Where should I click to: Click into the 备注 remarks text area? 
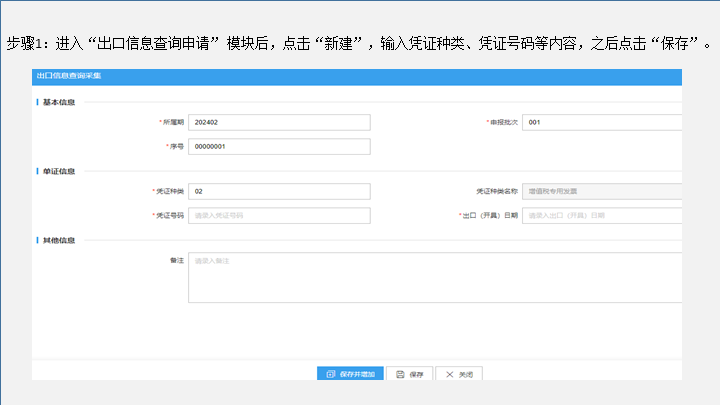click(435, 277)
